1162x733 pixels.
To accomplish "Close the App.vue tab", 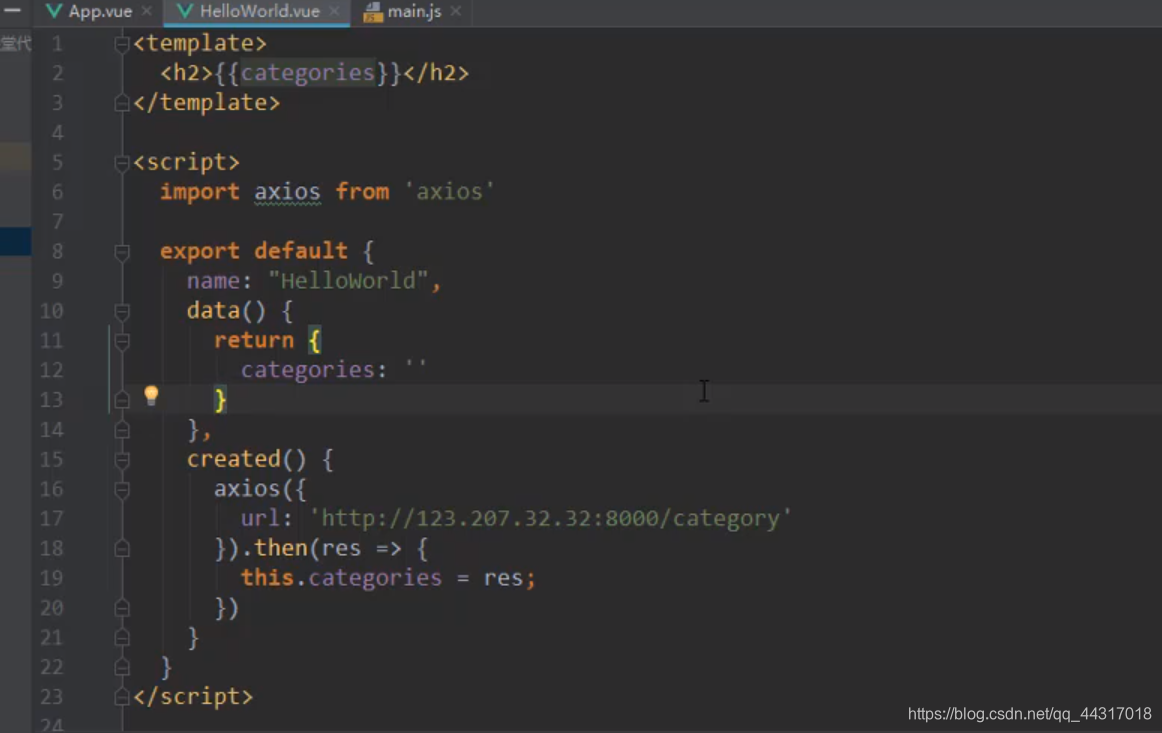I will tap(147, 11).
